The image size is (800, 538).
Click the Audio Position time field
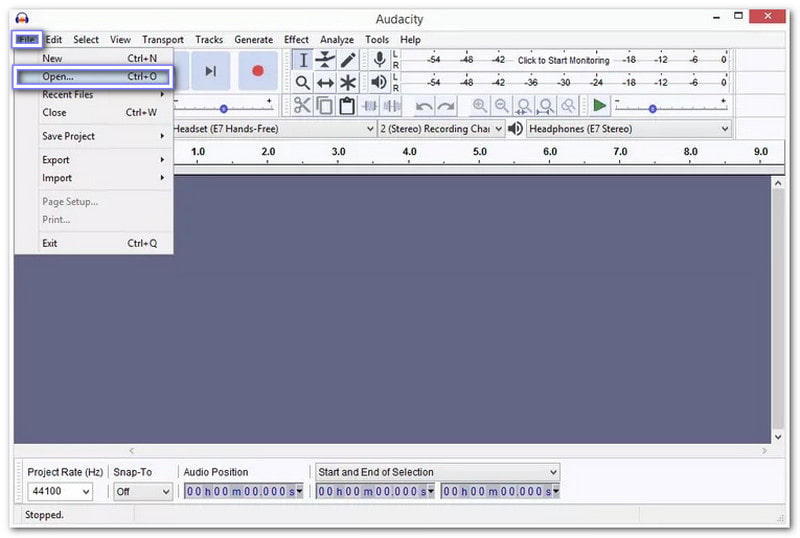tap(243, 492)
